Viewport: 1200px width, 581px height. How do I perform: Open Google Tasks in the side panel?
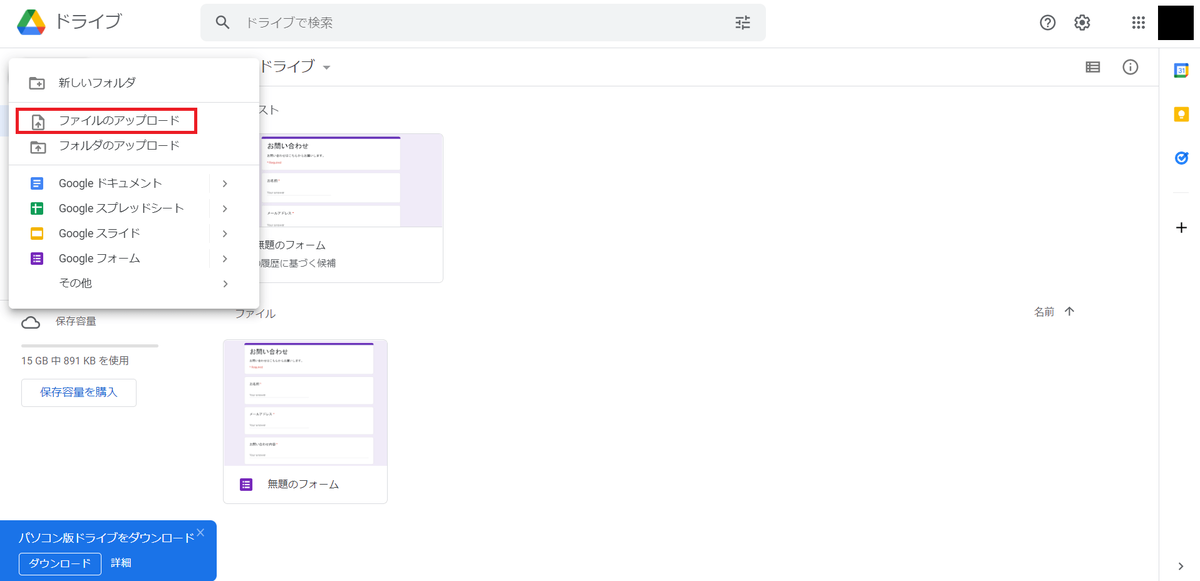click(x=1181, y=157)
